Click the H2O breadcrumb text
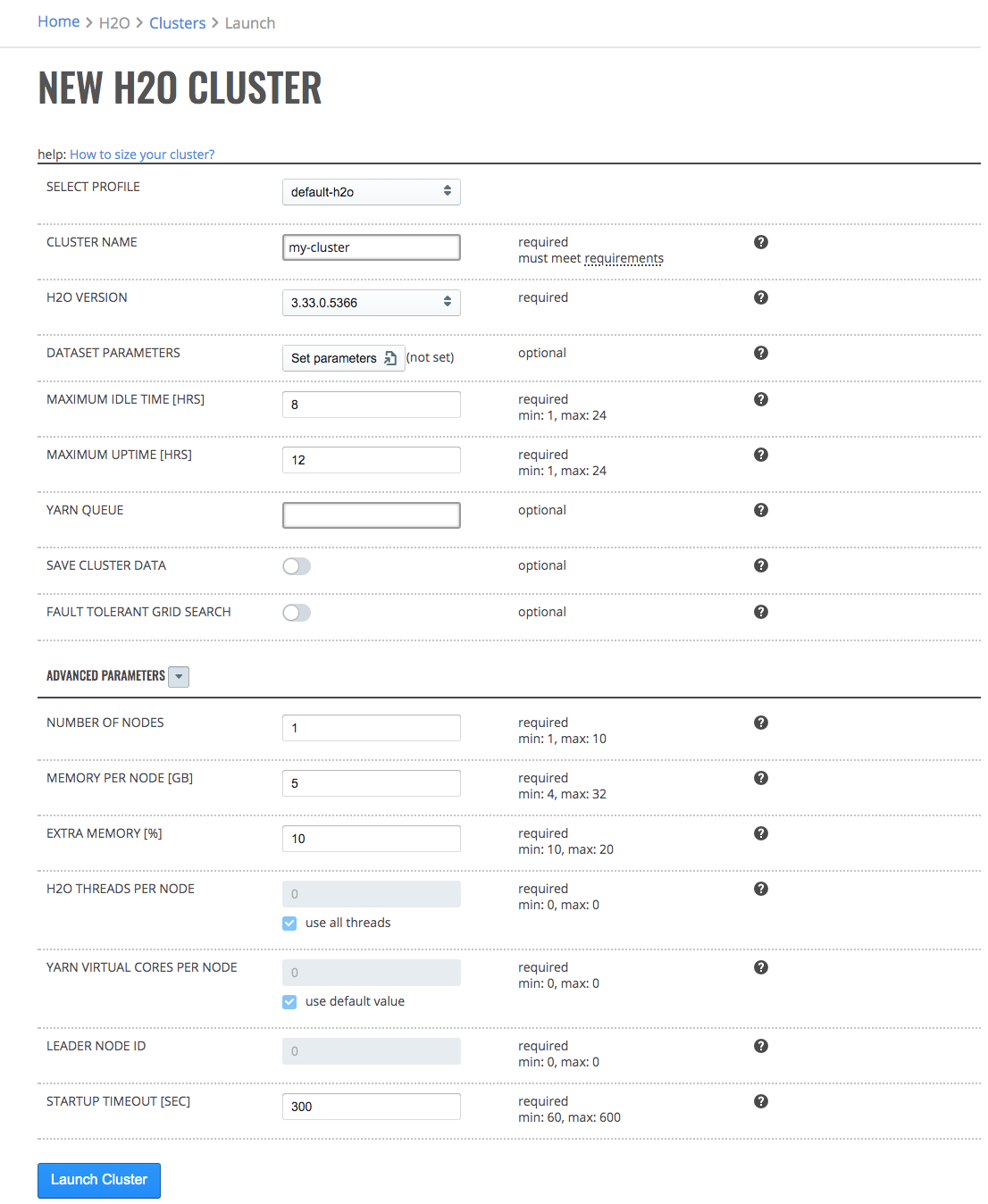Viewport: 988px width, 1204px height. (x=114, y=23)
